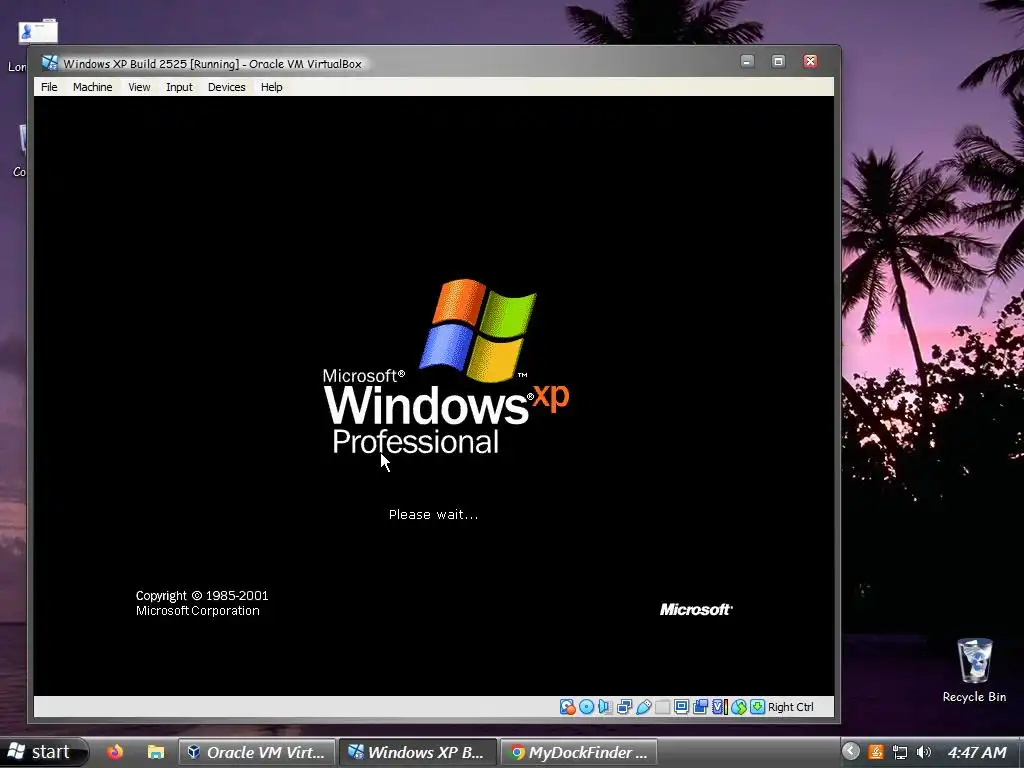
Task: Click the network adapters status icon
Action: [624, 707]
